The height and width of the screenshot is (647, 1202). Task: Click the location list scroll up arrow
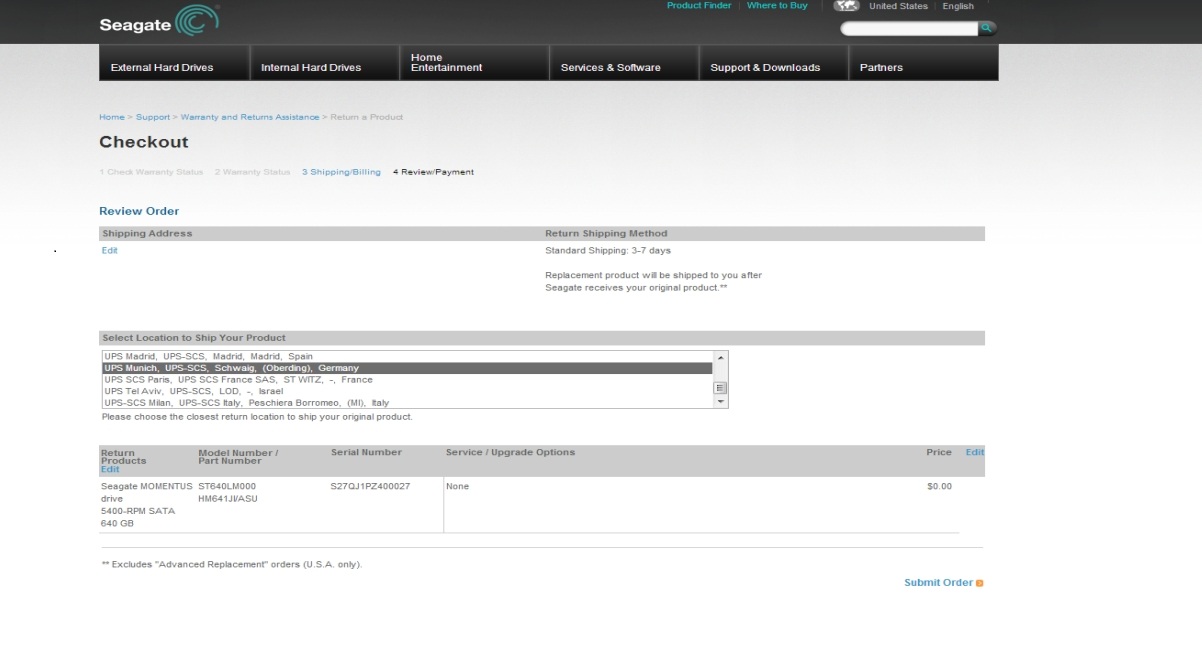[720, 357]
